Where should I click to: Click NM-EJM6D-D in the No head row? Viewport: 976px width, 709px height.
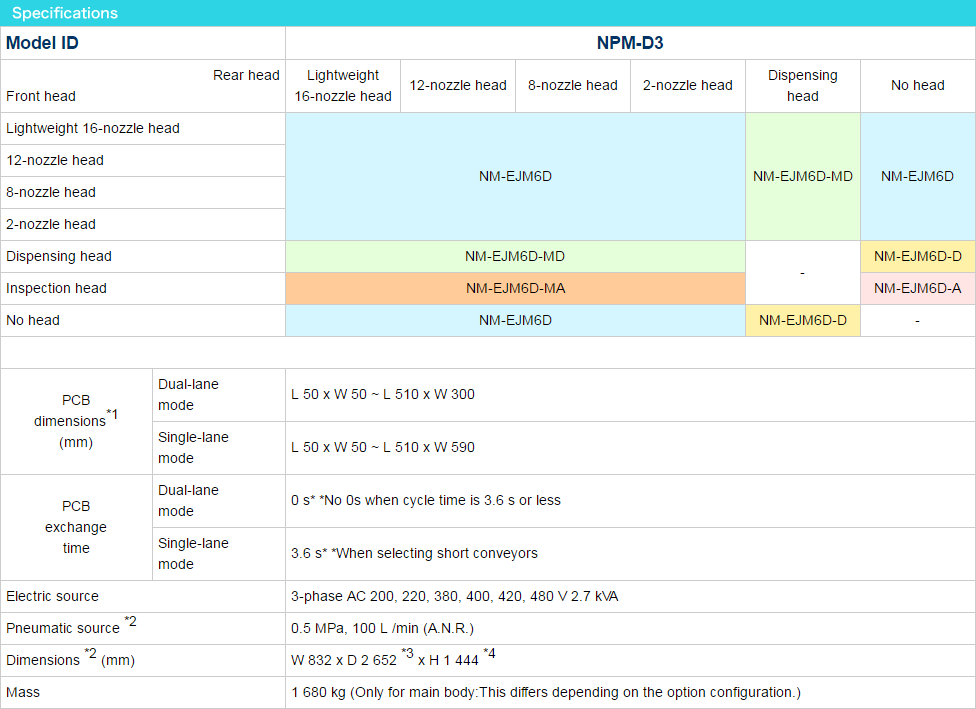803,321
